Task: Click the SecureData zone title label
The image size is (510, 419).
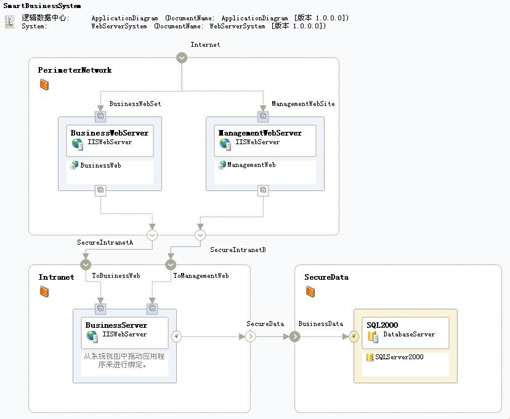Action: (326, 277)
